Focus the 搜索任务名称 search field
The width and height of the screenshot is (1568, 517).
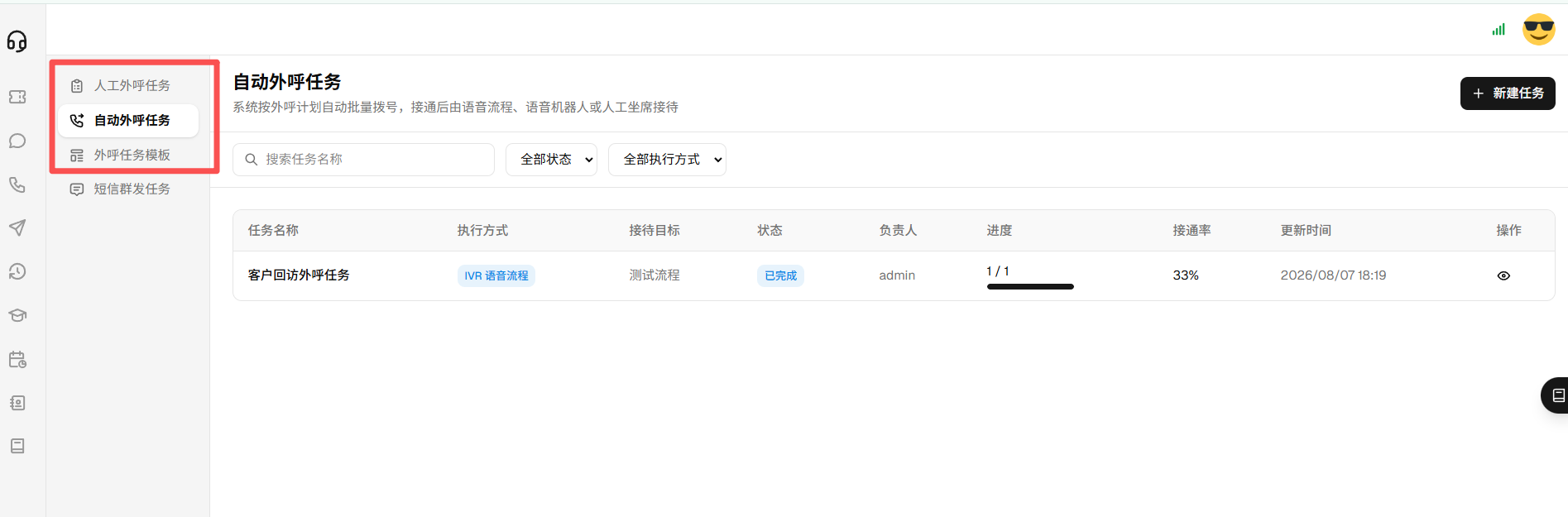click(x=363, y=160)
